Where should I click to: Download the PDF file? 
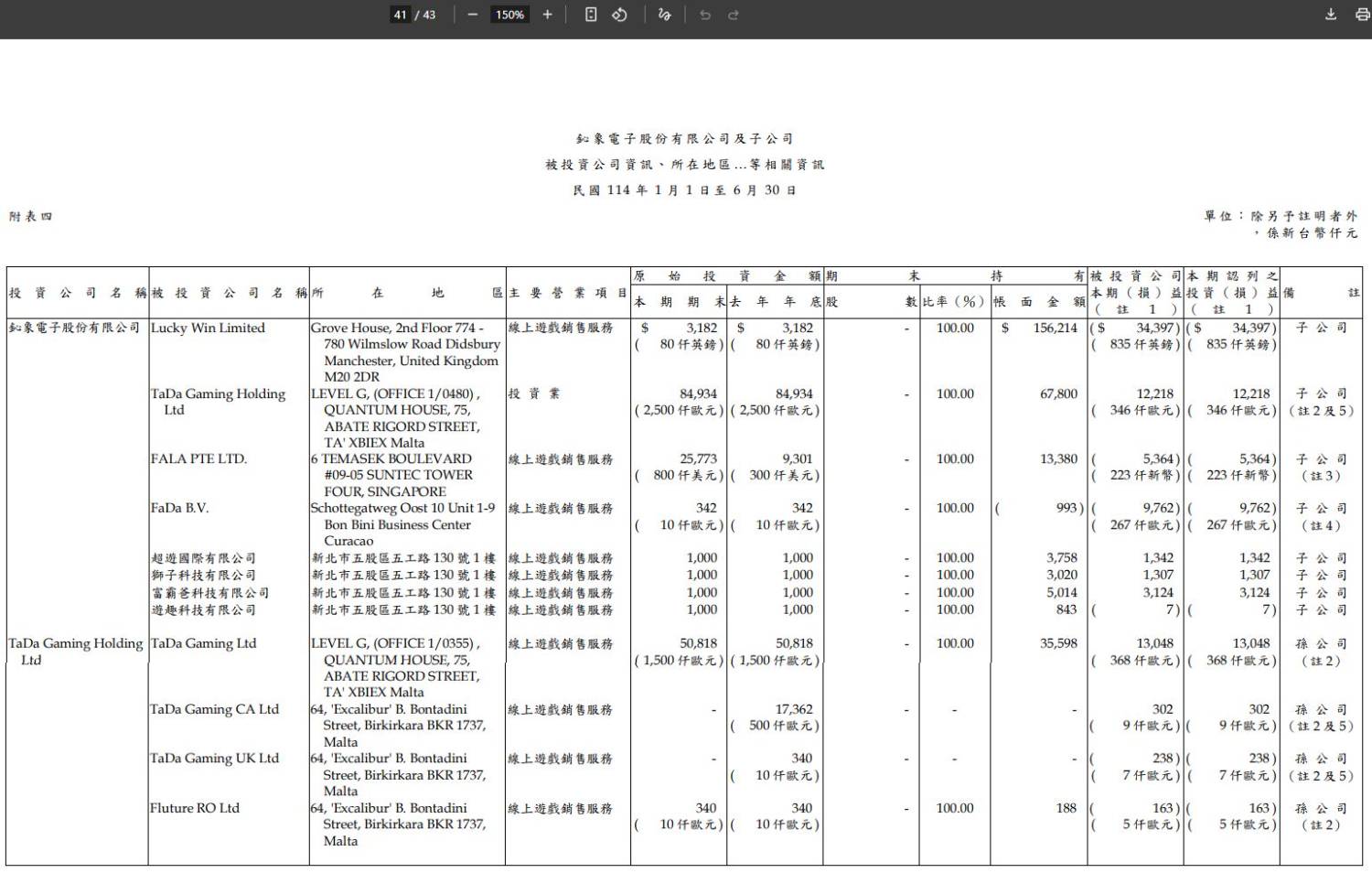(1331, 15)
